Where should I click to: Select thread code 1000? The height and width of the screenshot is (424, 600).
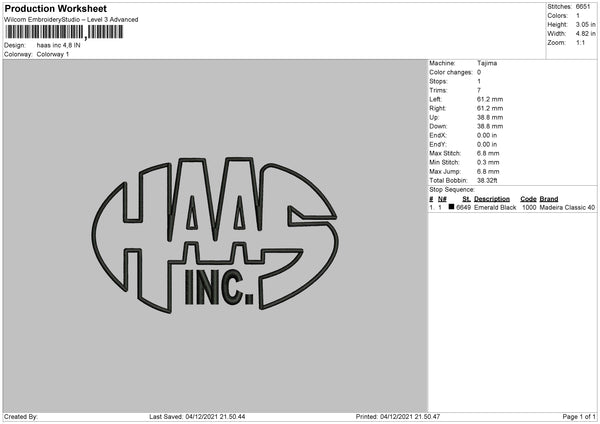click(529, 207)
